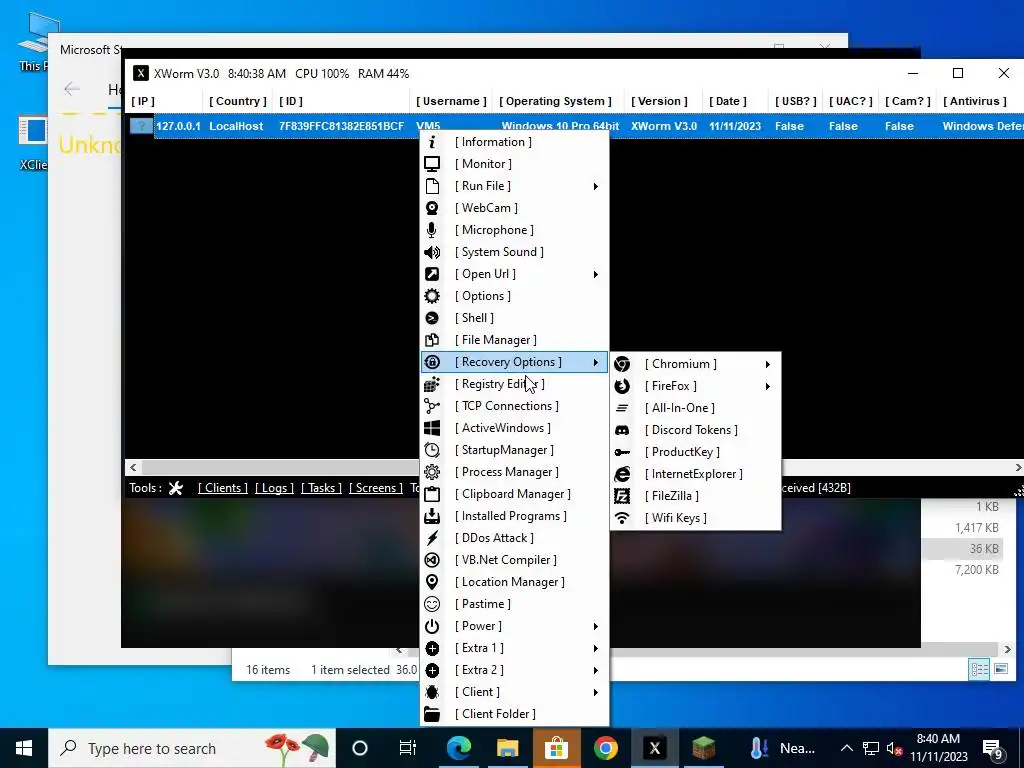Click the taskbar search box
The height and width of the screenshot is (768, 1024).
[x=192, y=748]
